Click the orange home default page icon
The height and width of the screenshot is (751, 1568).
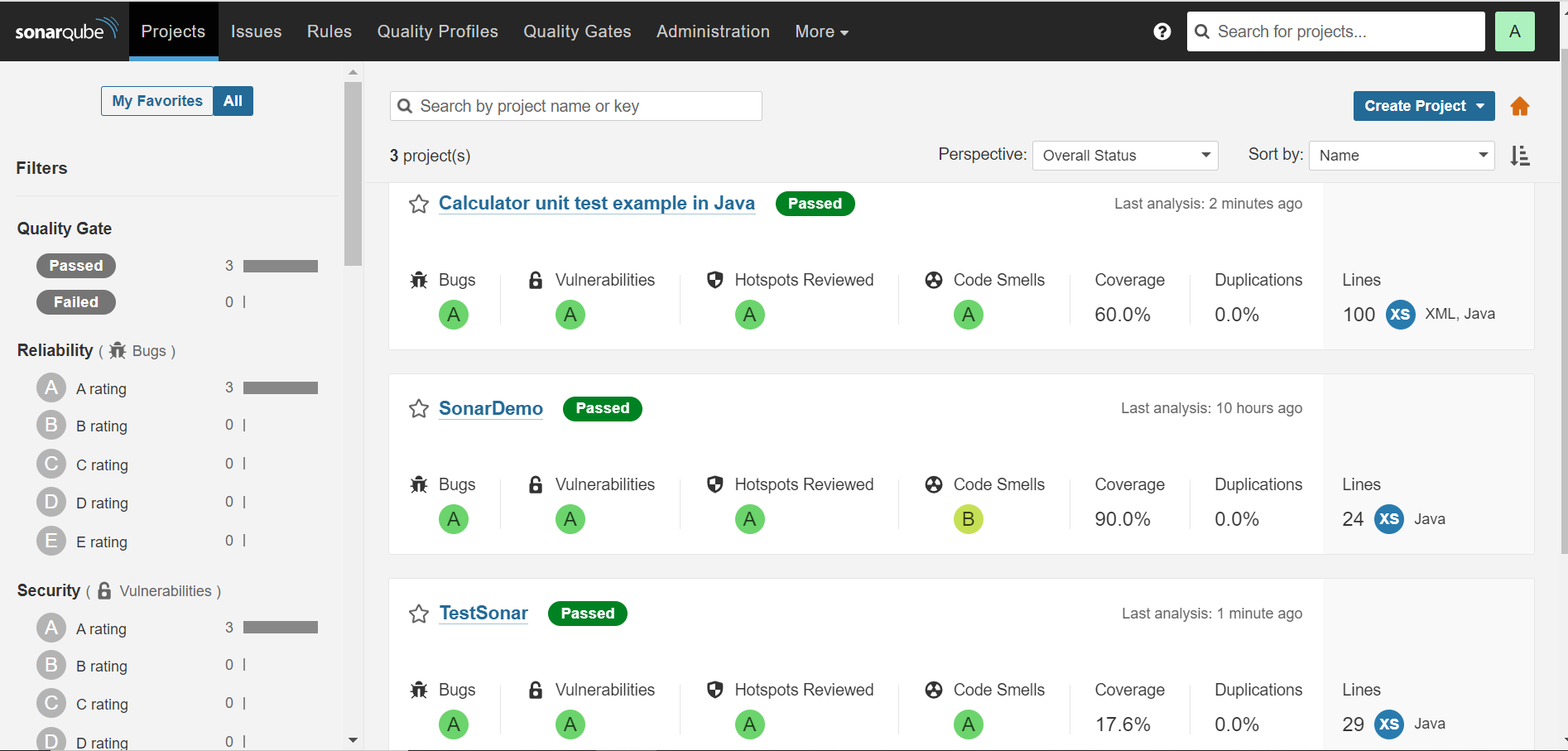(x=1520, y=106)
